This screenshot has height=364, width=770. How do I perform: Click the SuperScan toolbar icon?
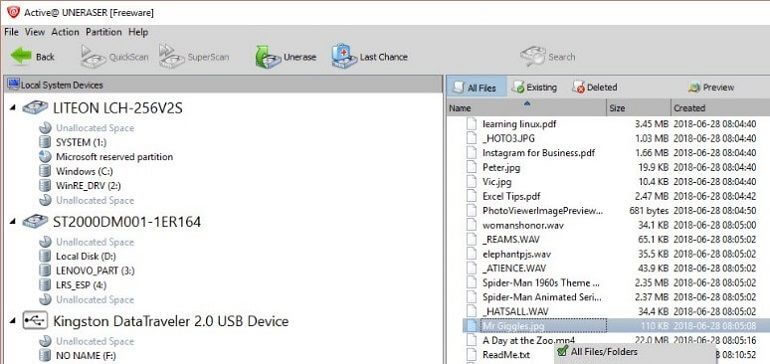pyautogui.click(x=172, y=56)
